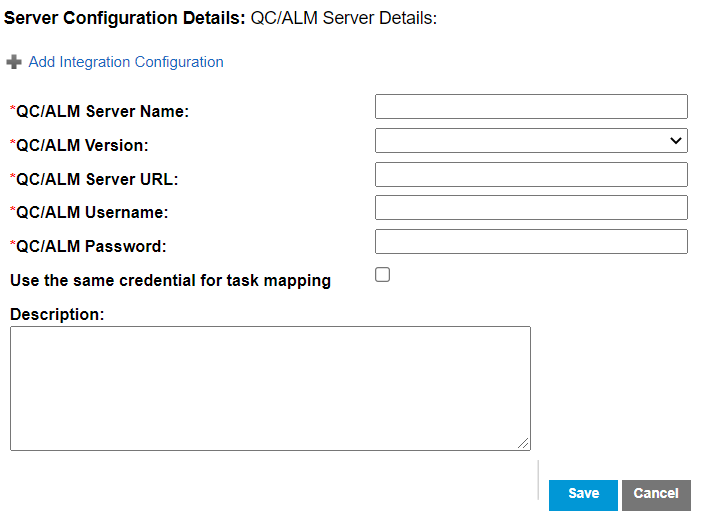Enable the same credential for task mapping checkbox
The width and height of the screenshot is (702, 516).
(x=382, y=274)
